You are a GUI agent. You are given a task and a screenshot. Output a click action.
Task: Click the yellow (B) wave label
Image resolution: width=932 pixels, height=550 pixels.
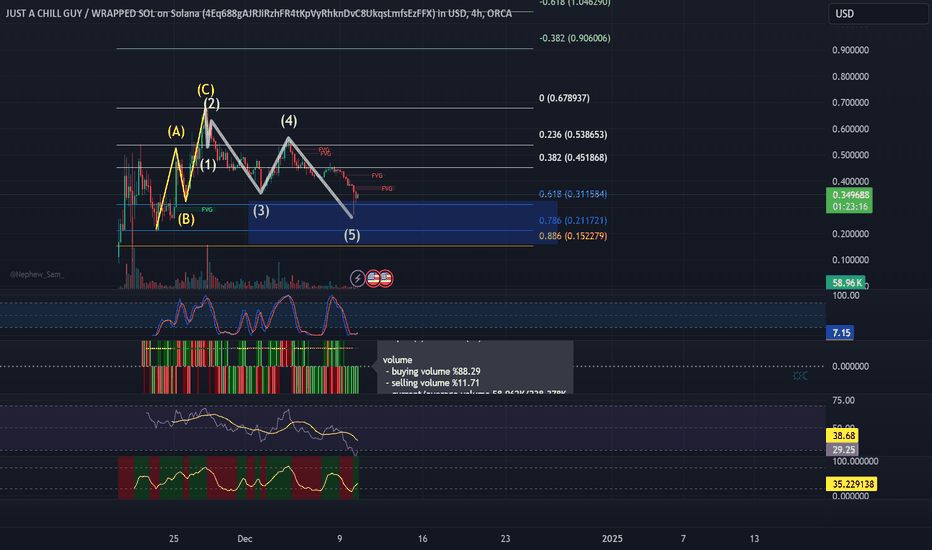pos(186,219)
